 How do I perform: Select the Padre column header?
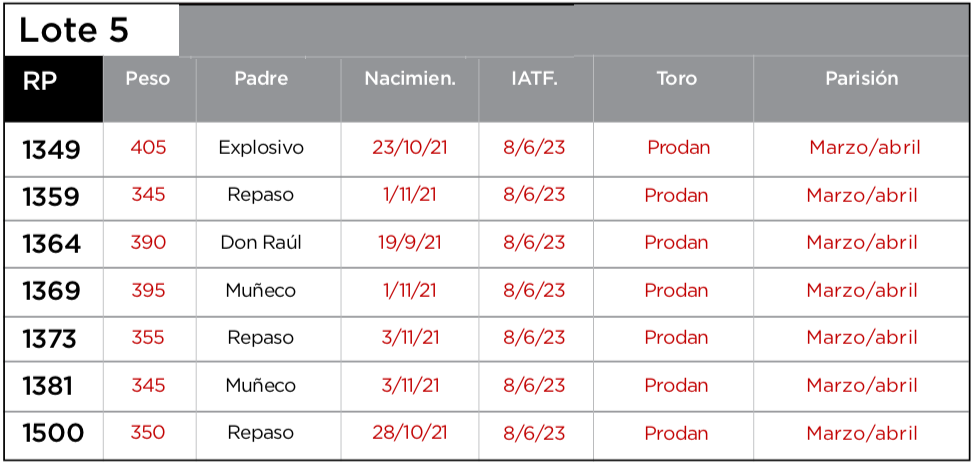pos(261,79)
